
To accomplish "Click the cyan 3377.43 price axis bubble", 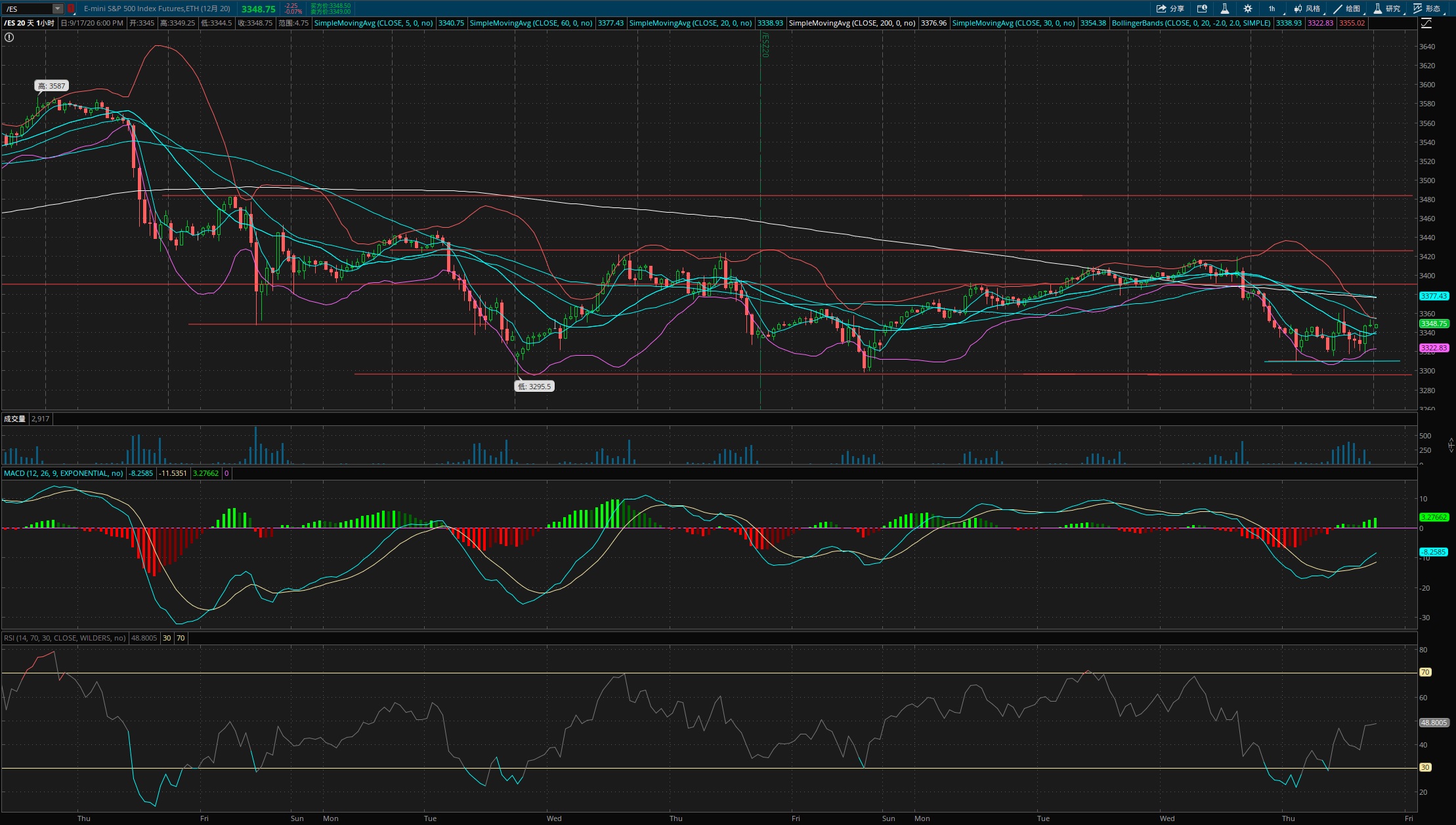I will [x=1433, y=297].
